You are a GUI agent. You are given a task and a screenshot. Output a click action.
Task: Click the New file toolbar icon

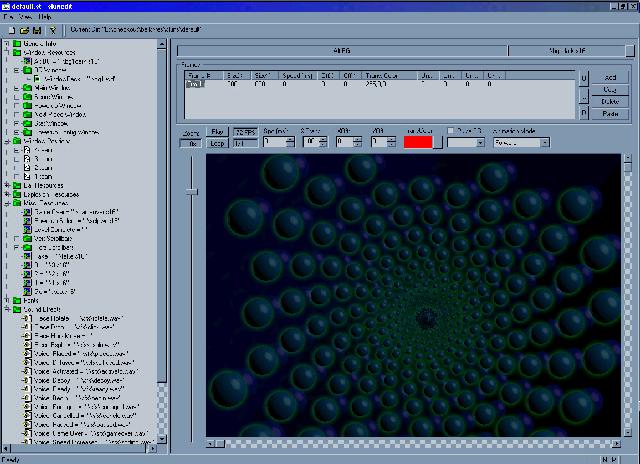coord(9,30)
